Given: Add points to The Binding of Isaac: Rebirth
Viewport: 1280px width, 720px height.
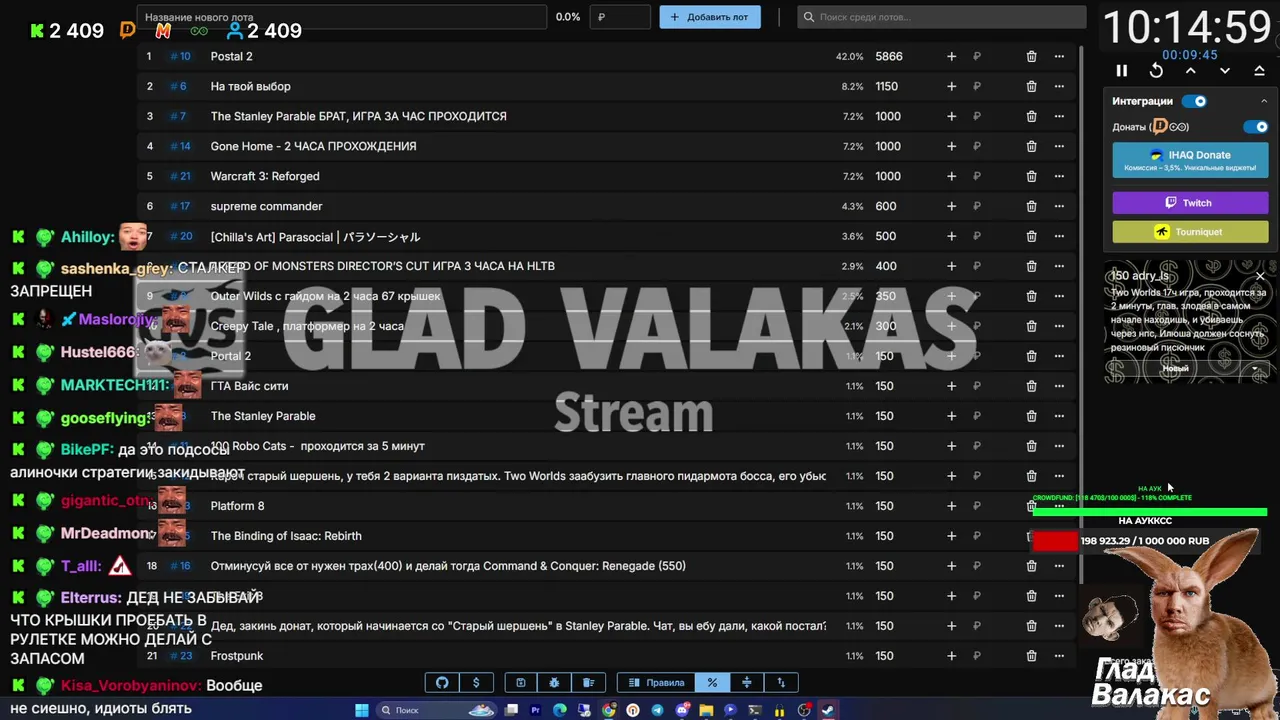Looking at the screenshot, I should coord(951,536).
